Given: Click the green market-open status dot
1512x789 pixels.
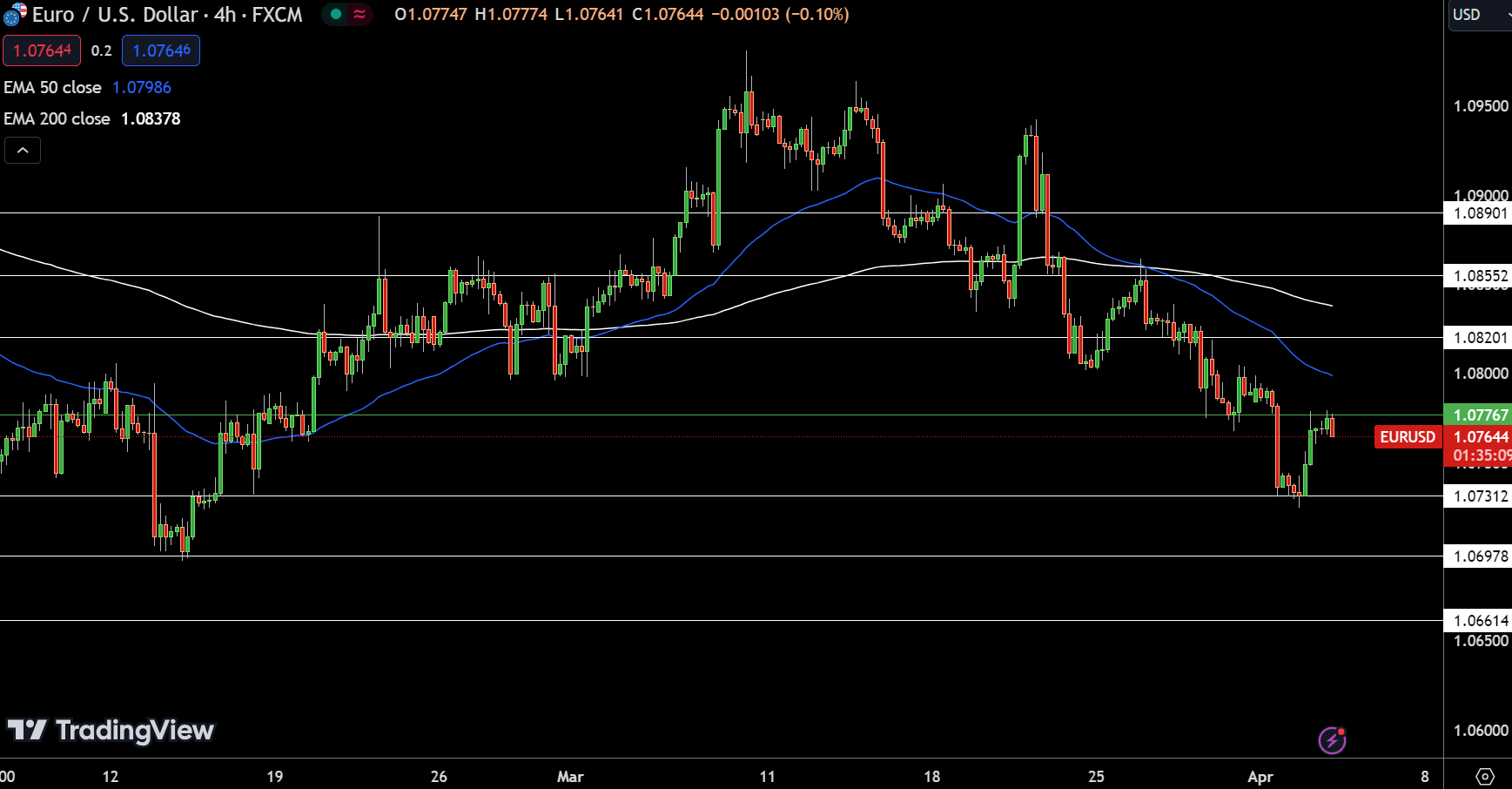Looking at the screenshot, I should 335,15.
